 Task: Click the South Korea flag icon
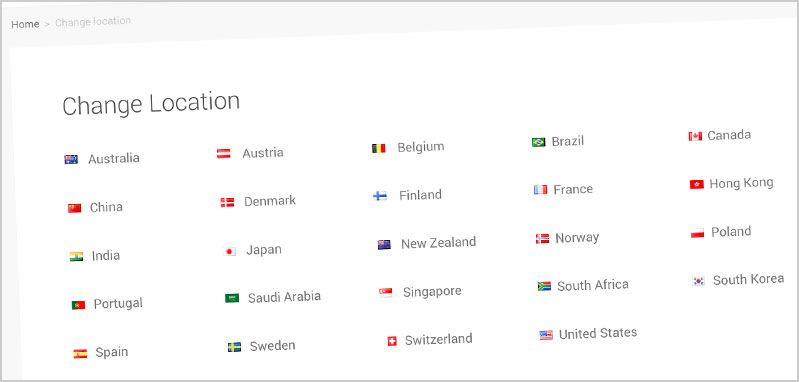699,281
